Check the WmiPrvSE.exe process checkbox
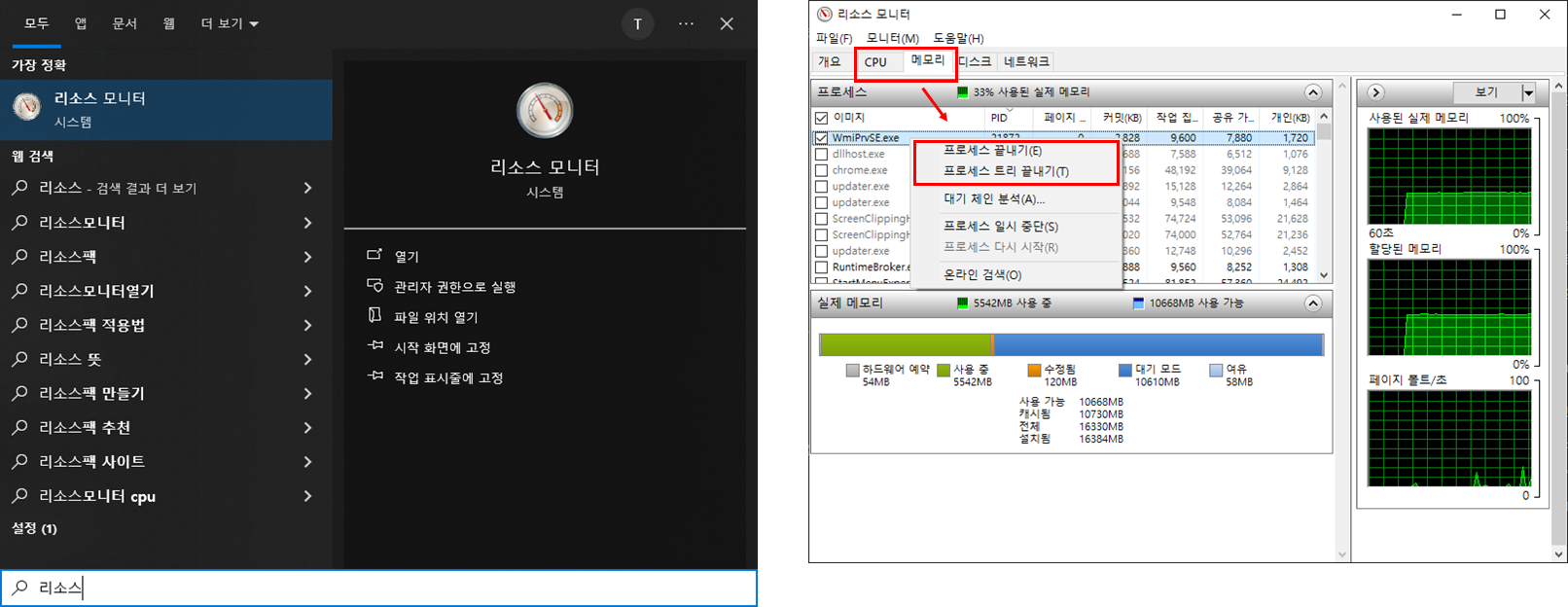This screenshot has width=1568, height=607. 821,138
